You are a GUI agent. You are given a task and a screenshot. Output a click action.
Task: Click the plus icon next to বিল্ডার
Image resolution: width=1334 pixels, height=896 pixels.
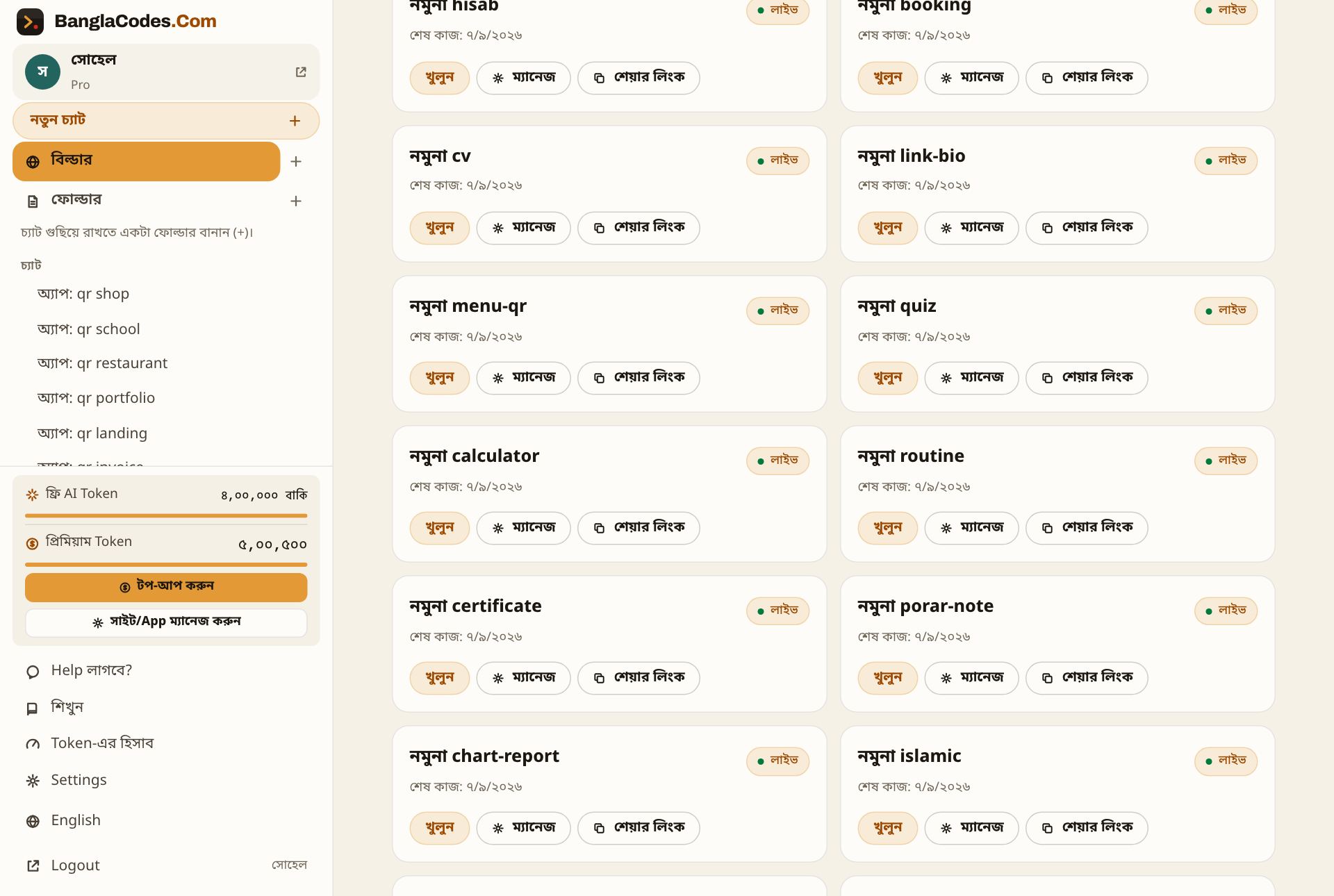(x=296, y=162)
